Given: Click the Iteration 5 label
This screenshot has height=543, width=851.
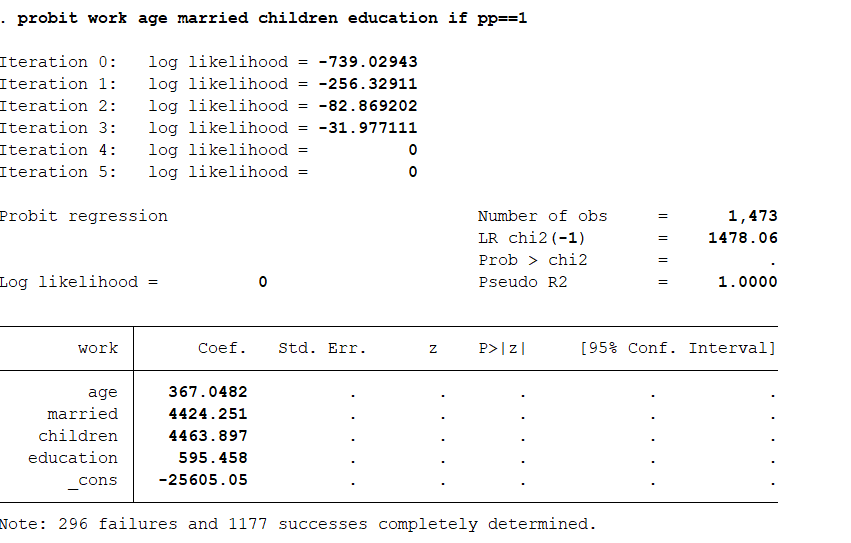Looking at the screenshot, I should click(x=58, y=172).
